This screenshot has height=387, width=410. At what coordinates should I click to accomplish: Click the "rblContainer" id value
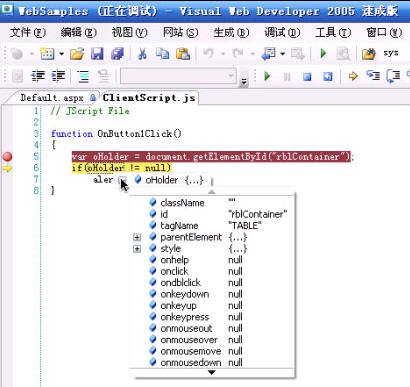pos(257,214)
